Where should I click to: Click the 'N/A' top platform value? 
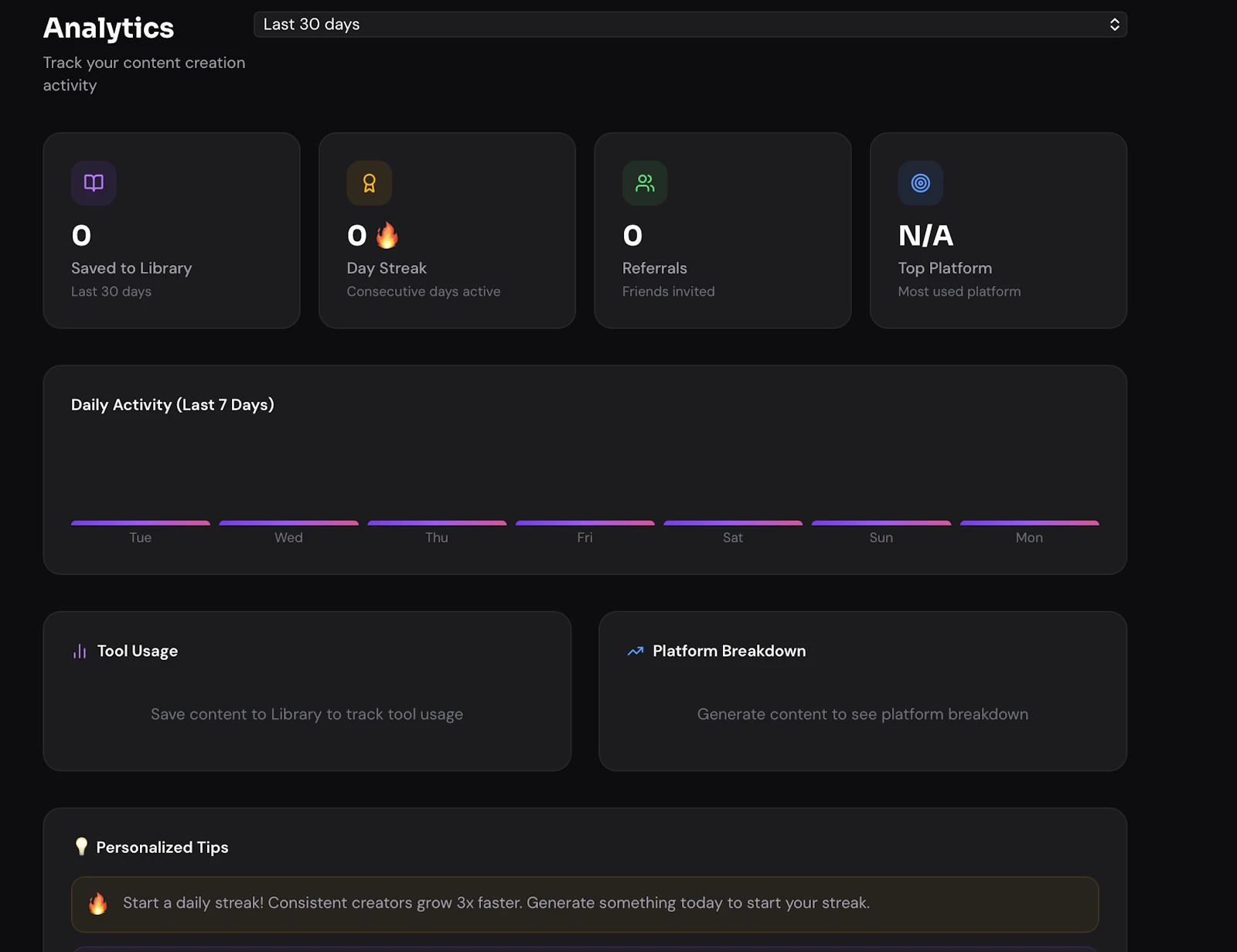(x=925, y=236)
